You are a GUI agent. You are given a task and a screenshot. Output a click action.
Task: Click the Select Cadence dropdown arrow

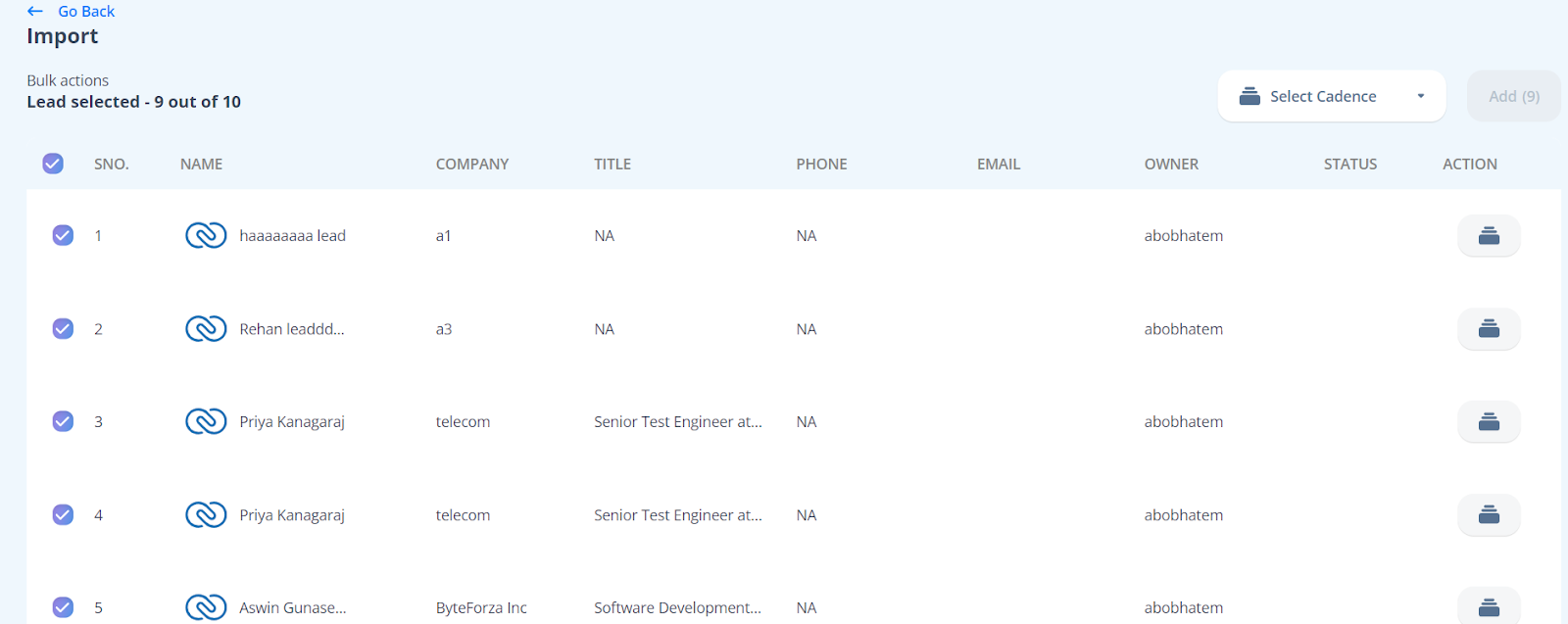point(1420,96)
